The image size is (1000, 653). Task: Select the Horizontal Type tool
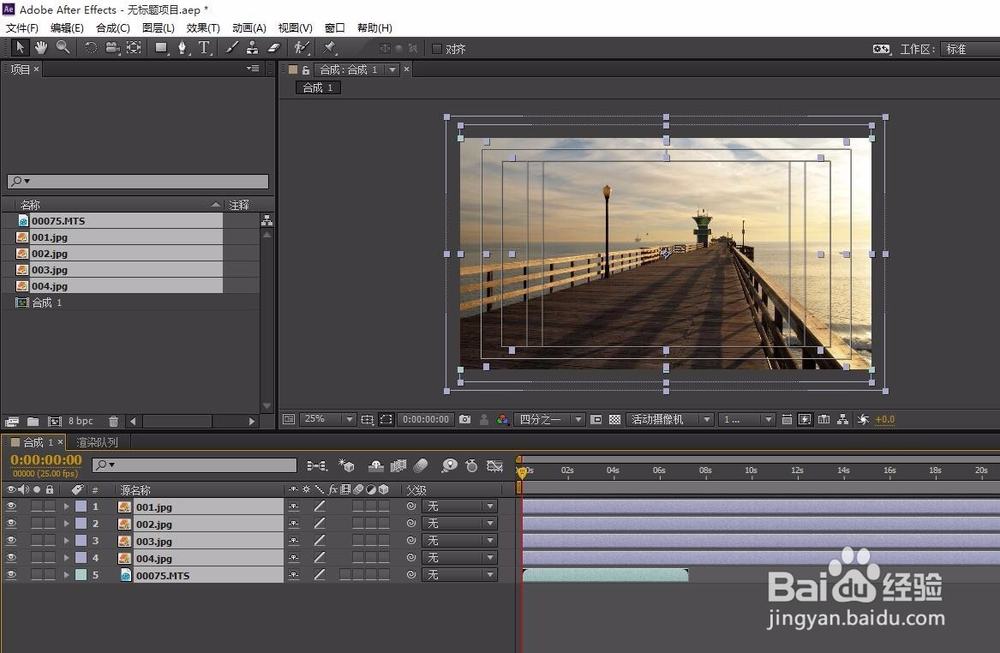[204, 48]
